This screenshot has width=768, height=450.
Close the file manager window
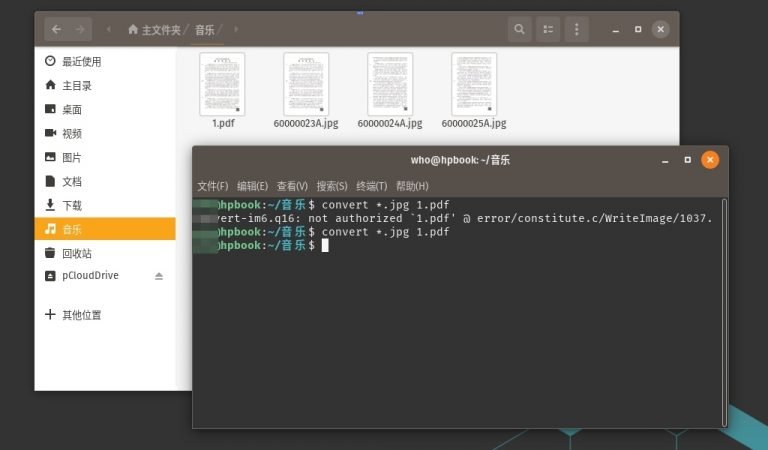[x=661, y=29]
